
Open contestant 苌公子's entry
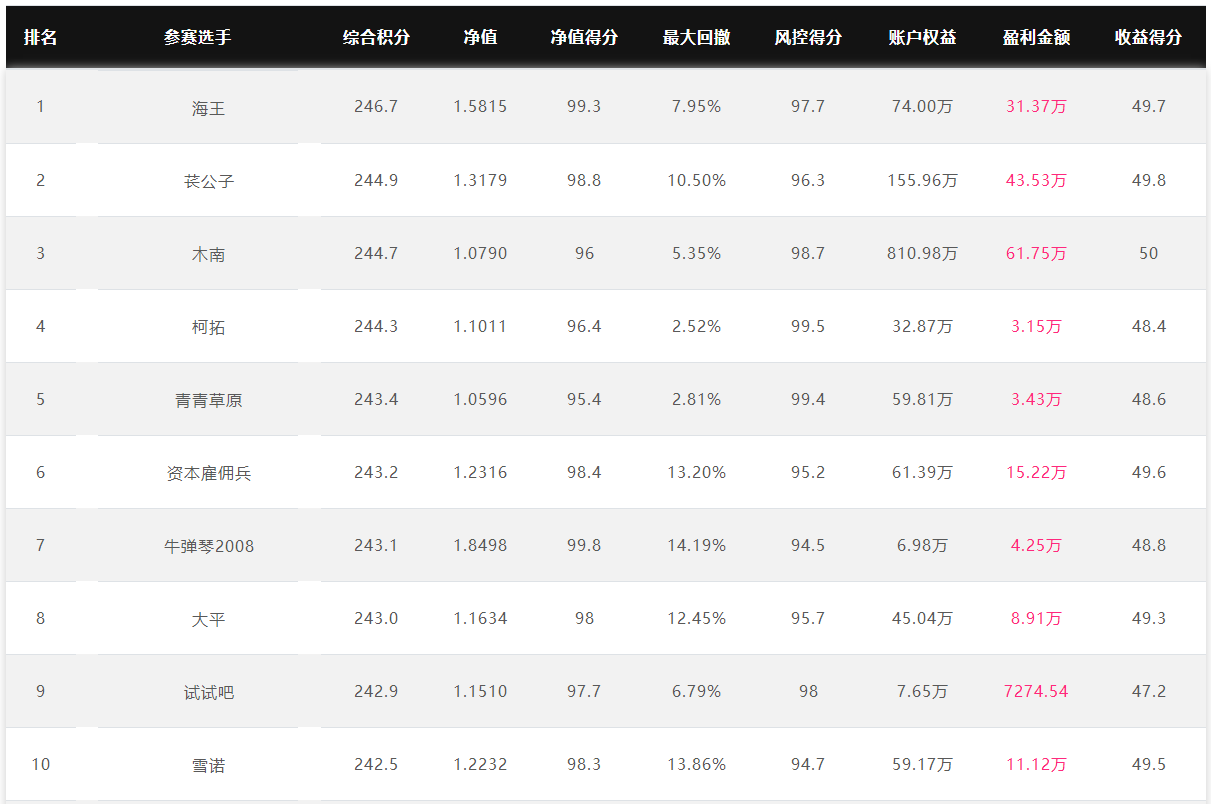point(209,181)
